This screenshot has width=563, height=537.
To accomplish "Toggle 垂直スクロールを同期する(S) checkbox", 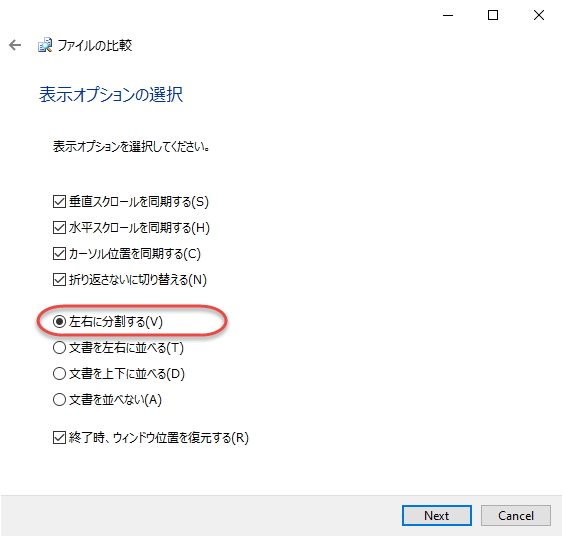I will click(59, 202).
